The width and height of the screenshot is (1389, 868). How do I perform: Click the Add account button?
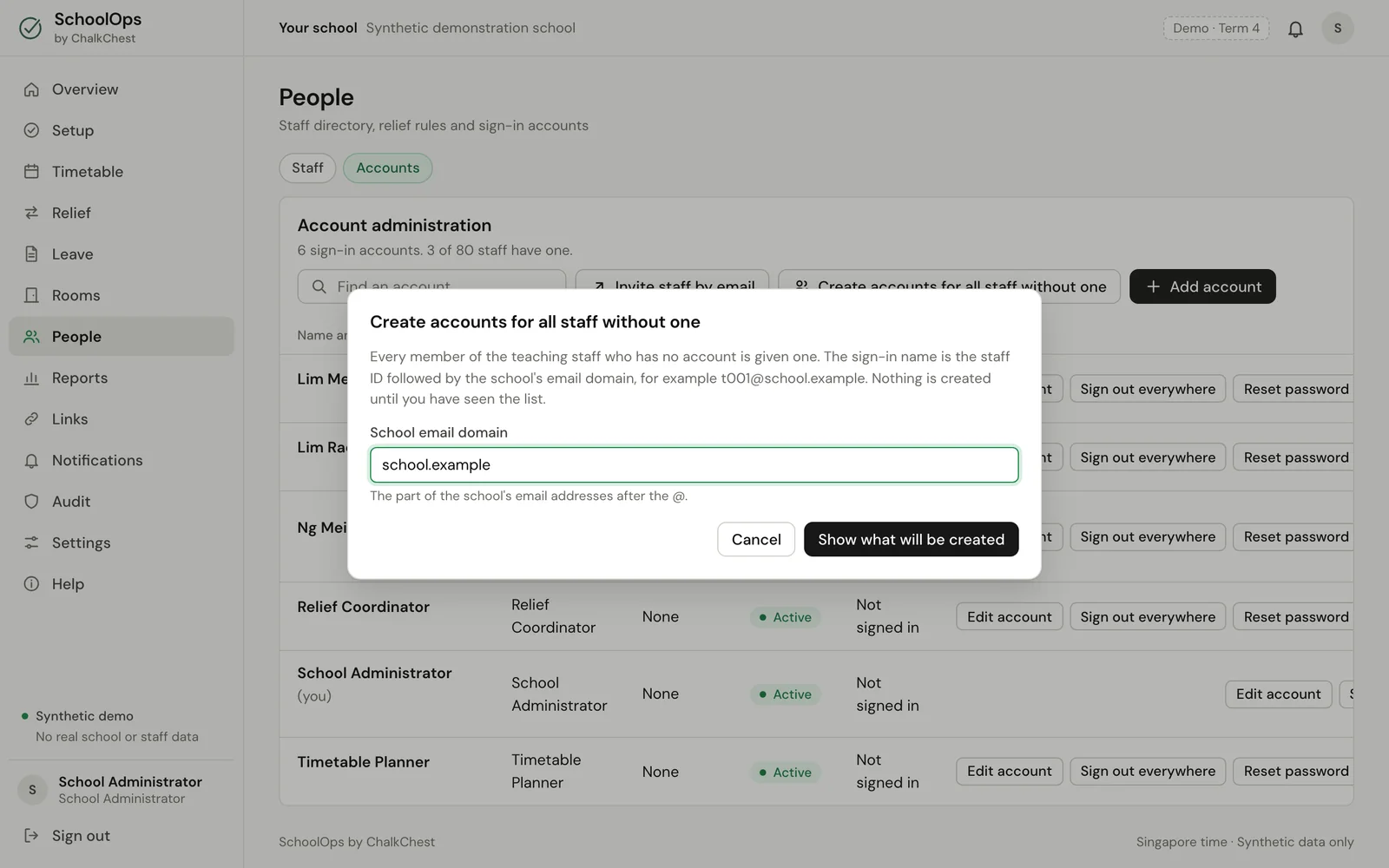tap(1202, 286)
